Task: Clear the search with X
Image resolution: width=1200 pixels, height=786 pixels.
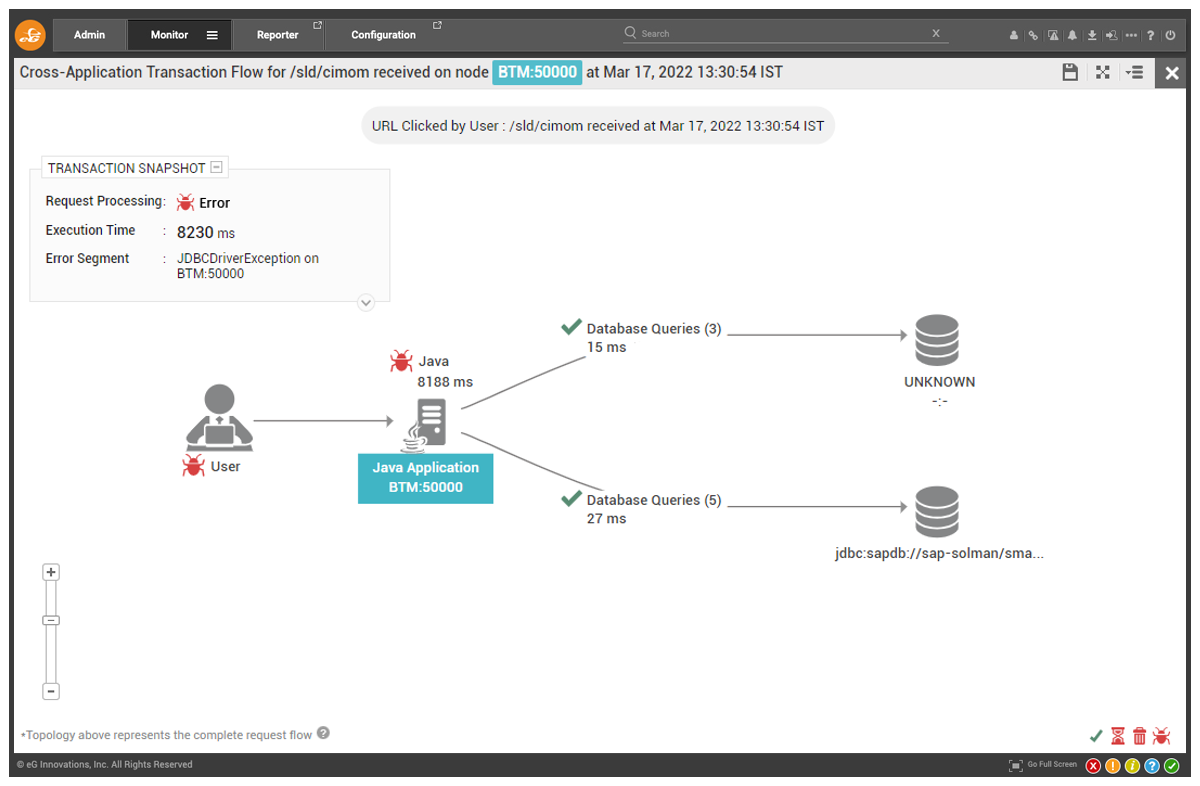Action: [936, 33]
